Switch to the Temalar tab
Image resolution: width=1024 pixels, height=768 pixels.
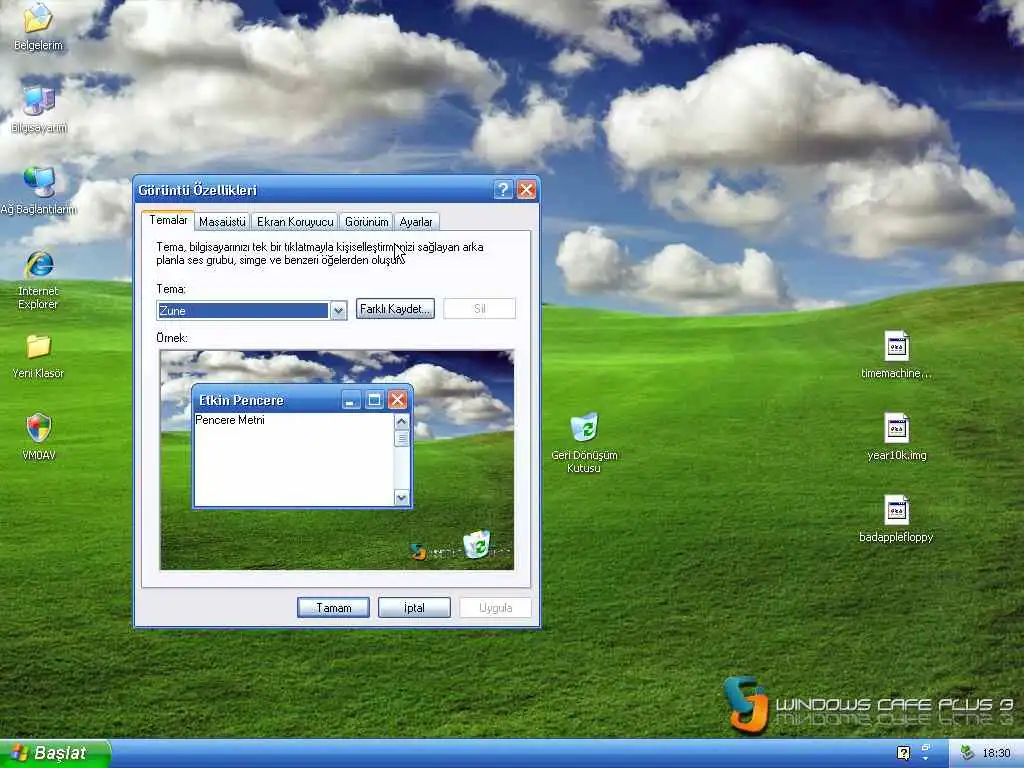tap(168, 220)
